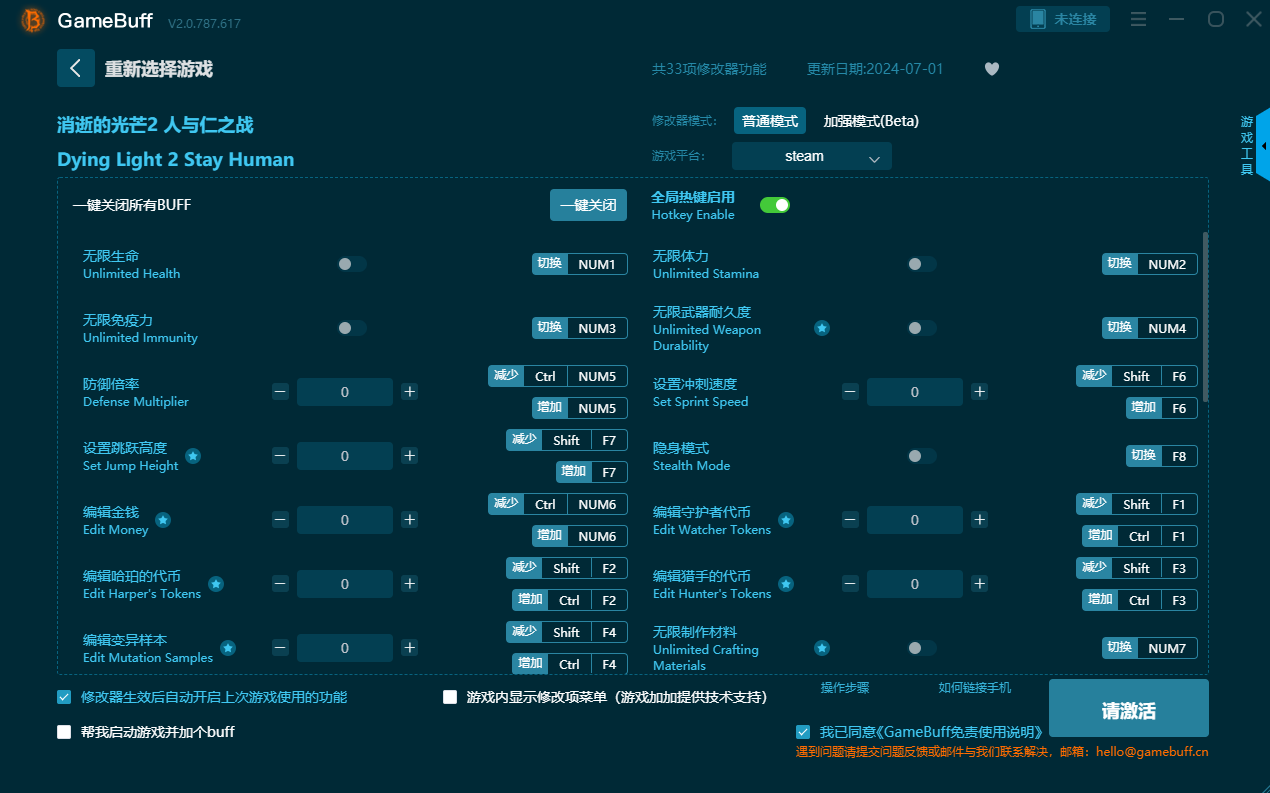Check launch game and add buff checkbox
The height and width of the screenshot is (793, 1270).
point(64,732)
